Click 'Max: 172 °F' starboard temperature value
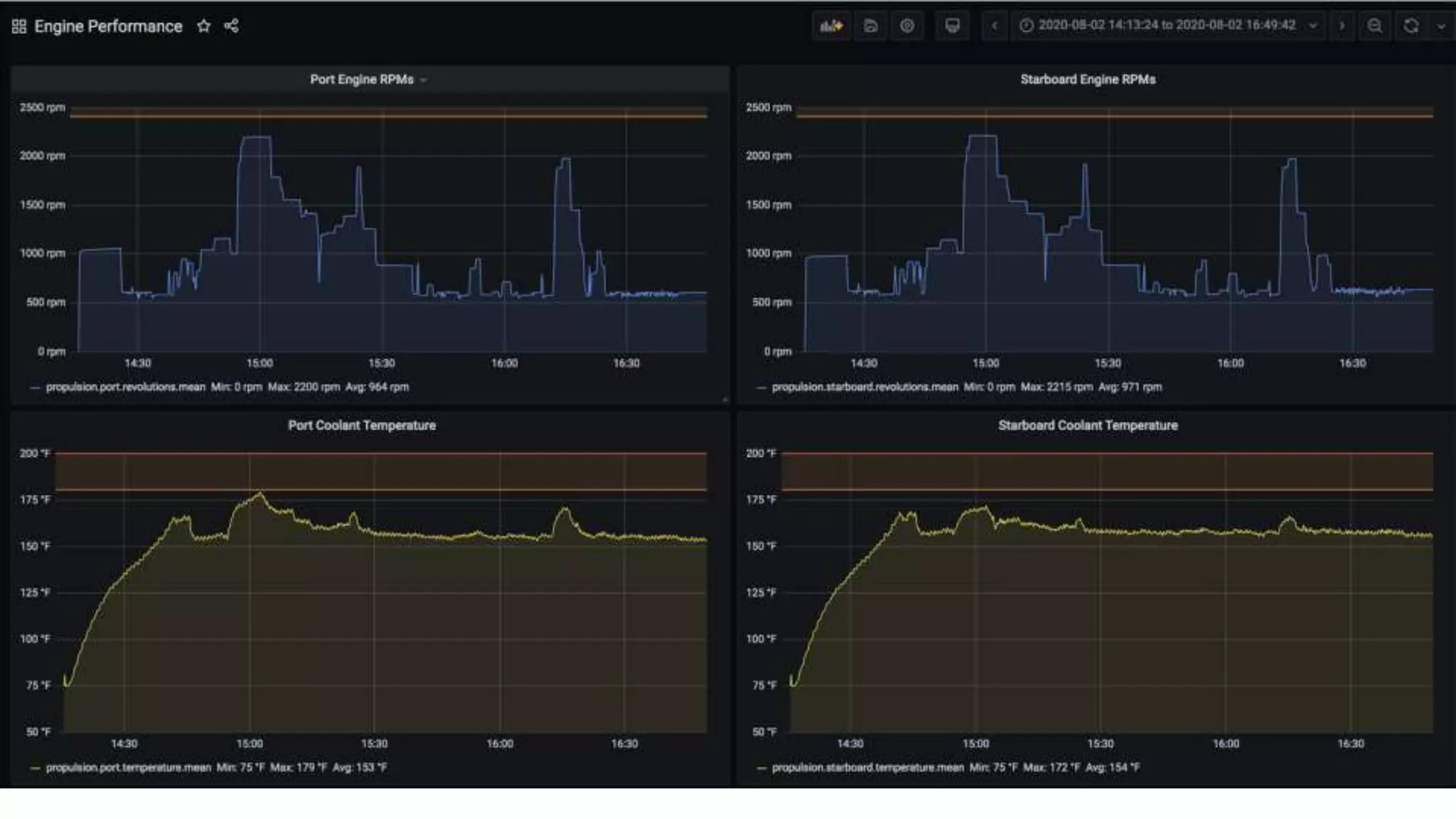The image size is (1456, 819). (1051, 767)
